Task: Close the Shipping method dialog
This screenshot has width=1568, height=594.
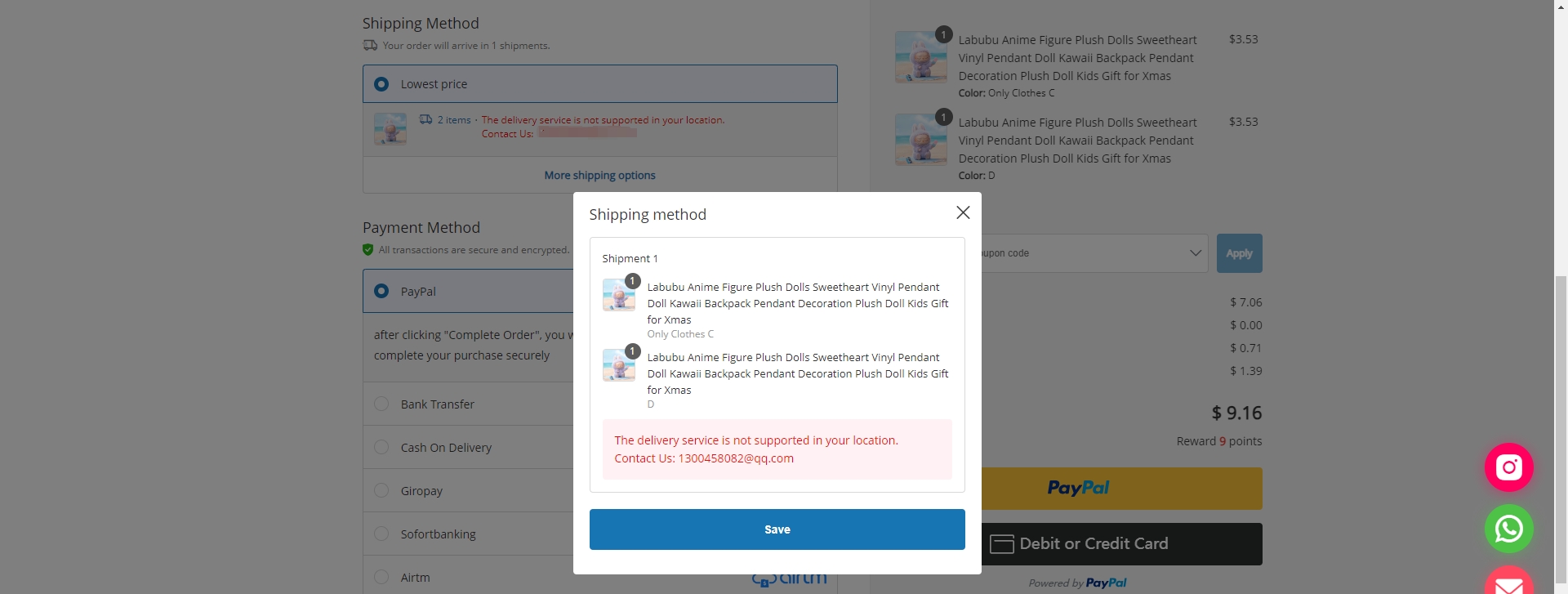Action: point(963,212)
